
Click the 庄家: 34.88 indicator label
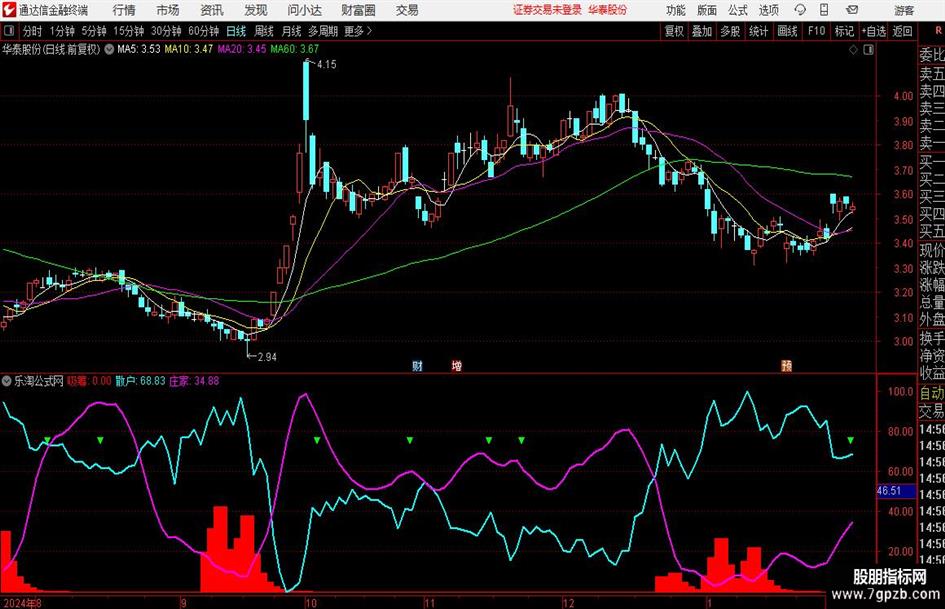194,381
